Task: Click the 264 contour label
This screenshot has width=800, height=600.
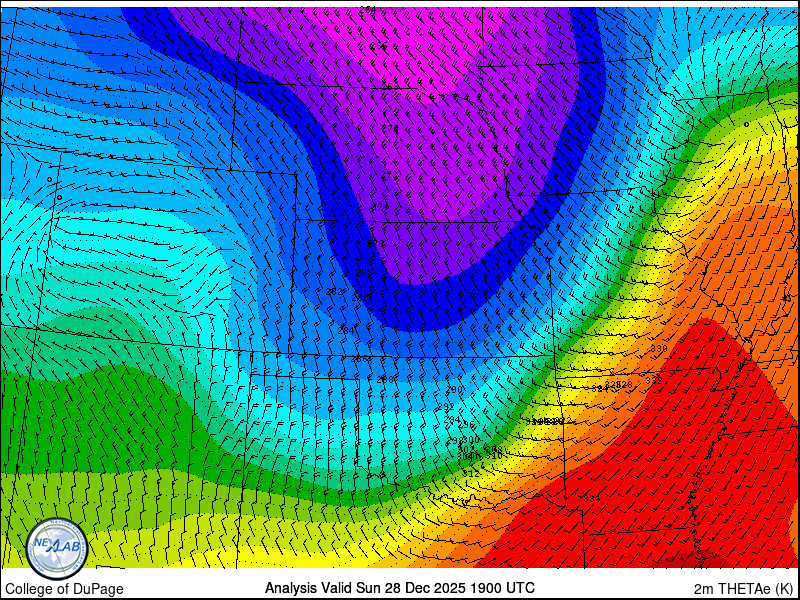Action: tap(367, 9)
